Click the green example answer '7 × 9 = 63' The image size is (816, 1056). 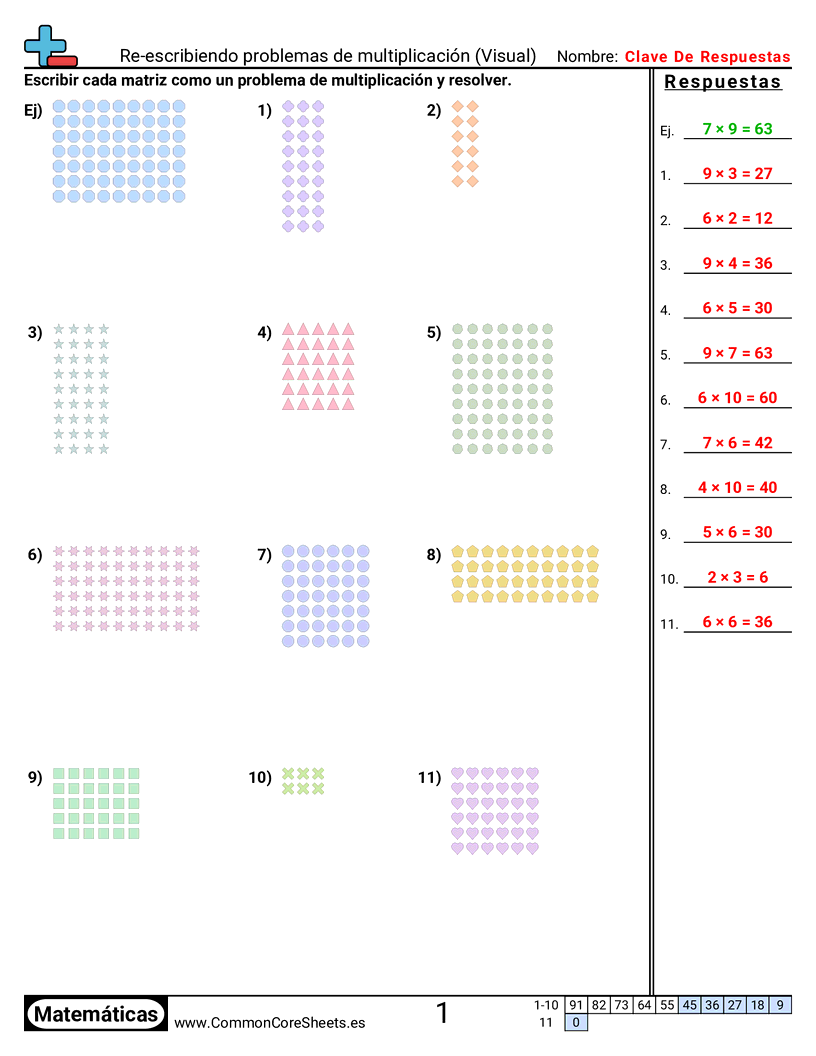coord(737,129)
